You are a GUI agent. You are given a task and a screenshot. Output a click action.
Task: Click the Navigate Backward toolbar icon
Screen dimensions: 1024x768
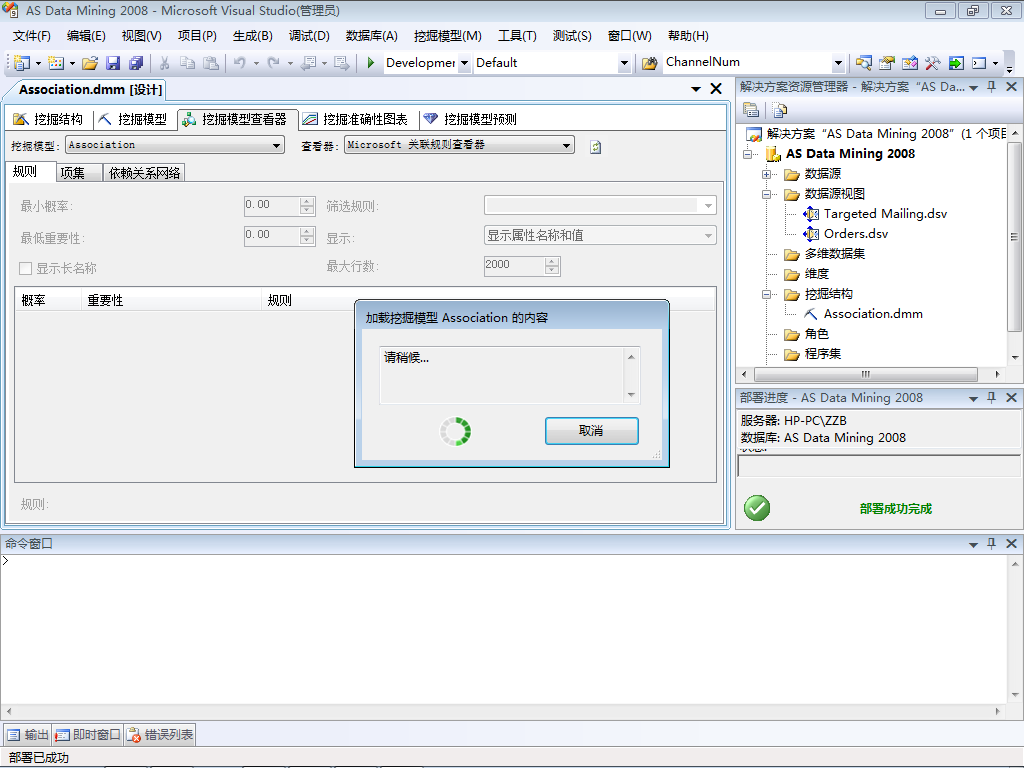(x=309, y=63)
